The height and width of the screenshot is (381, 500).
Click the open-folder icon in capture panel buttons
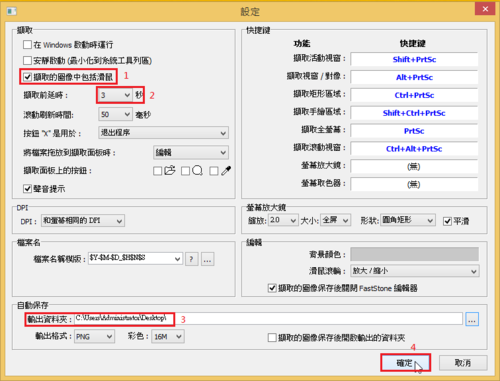point(170,170)
